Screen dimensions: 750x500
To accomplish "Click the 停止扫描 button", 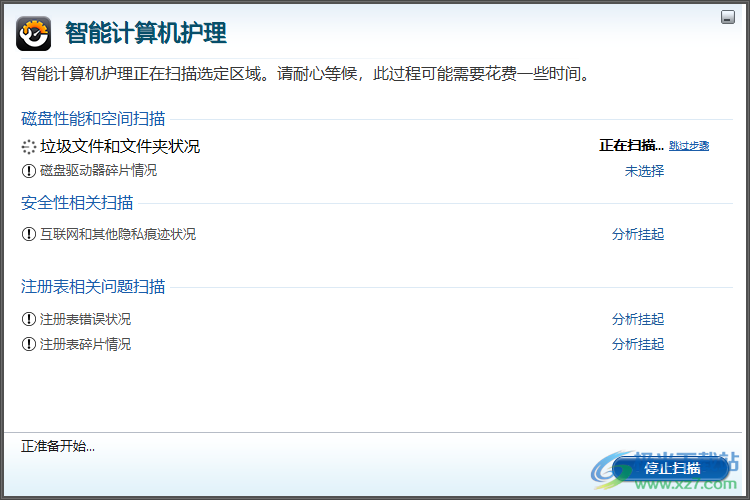I will click(671, 468).
